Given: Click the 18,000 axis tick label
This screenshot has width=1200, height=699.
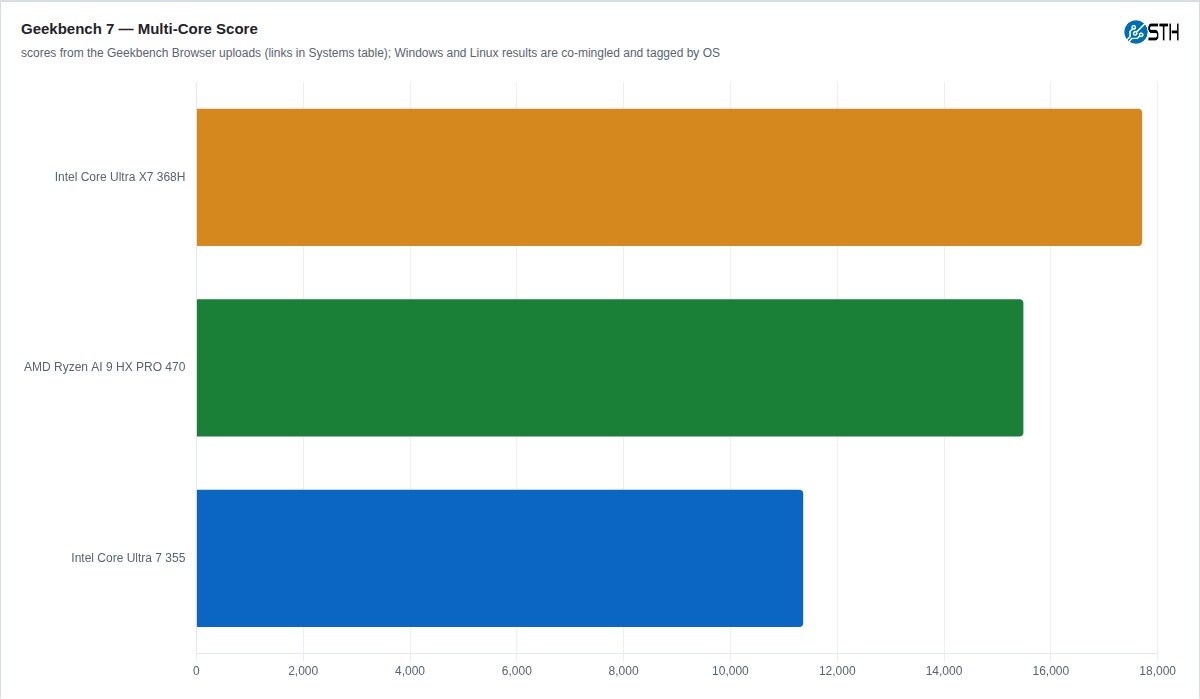Looking at the screenshot, I should pos(1157,670).
